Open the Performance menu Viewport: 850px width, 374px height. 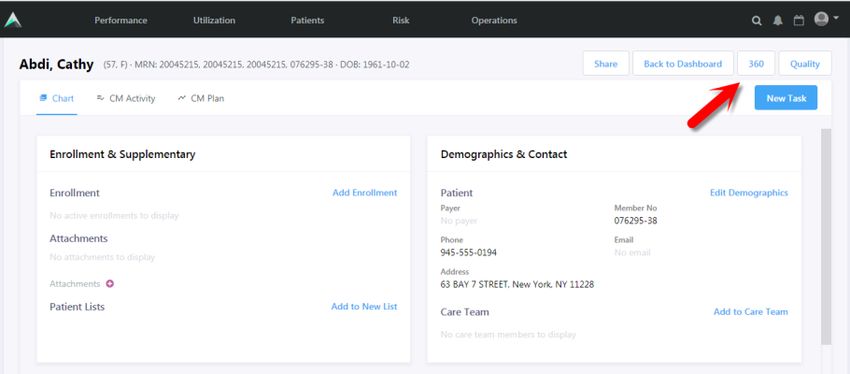pyautogui.click(x=120, y=20)
